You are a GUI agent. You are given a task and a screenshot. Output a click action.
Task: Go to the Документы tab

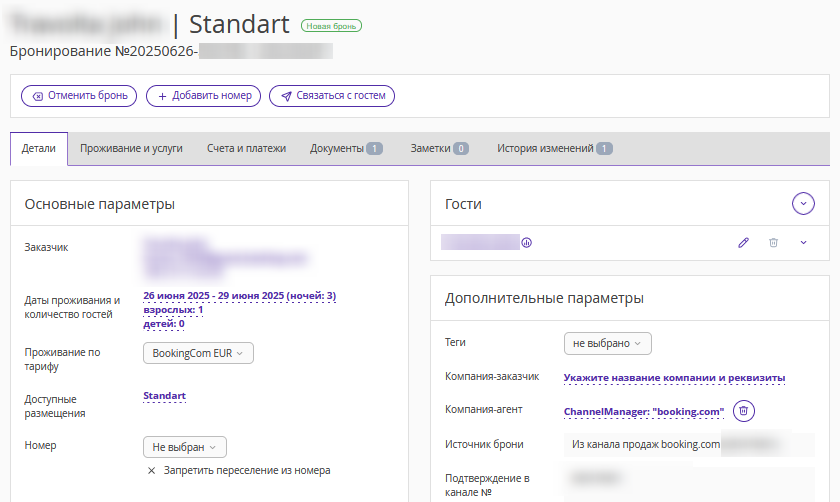coord(346,148)
